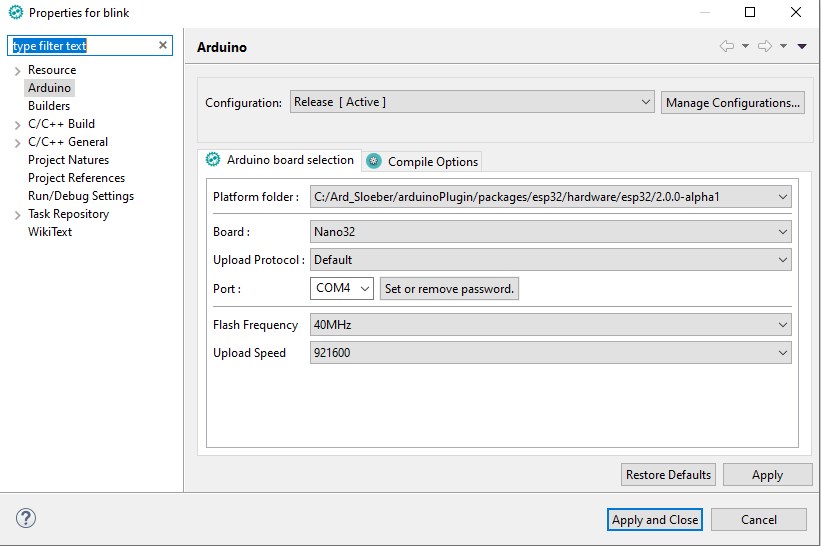821x546 pixels.
Task: Cancel the properties dialog
Action: 759,519
